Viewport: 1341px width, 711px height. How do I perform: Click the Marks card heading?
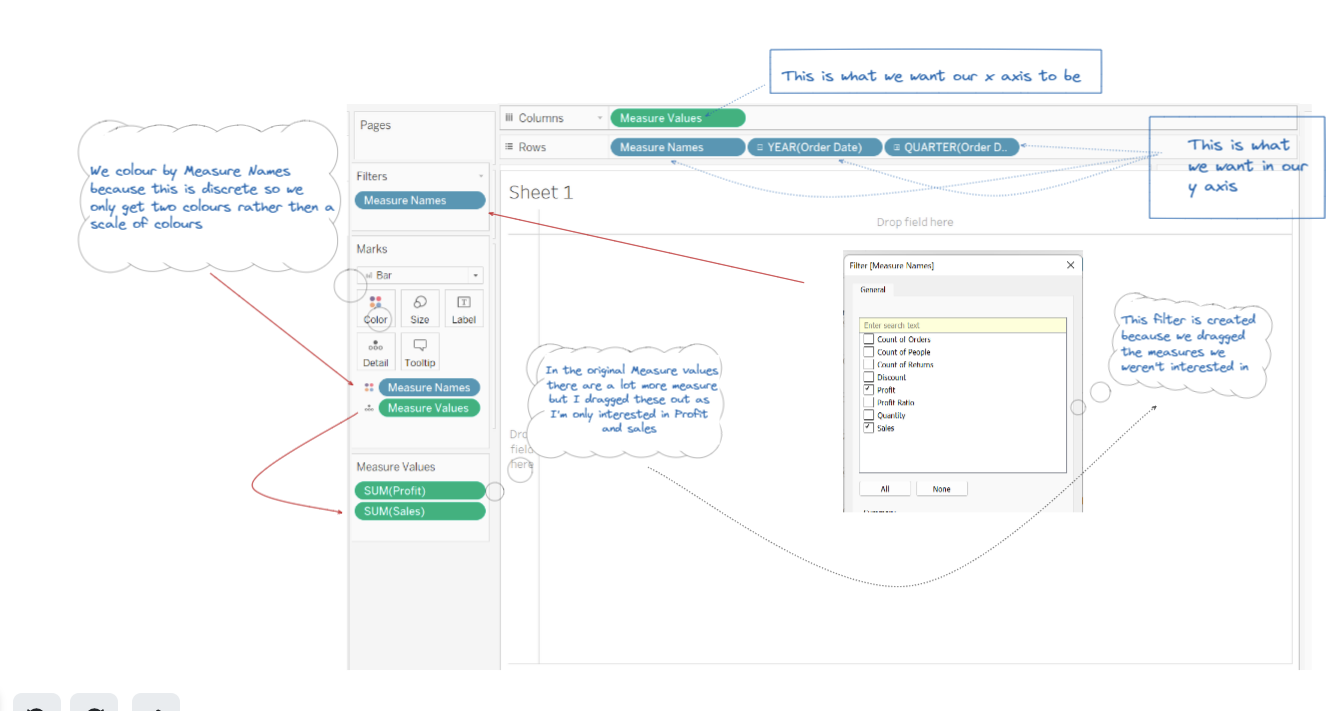pyautogui.click(x=372, y=249)
